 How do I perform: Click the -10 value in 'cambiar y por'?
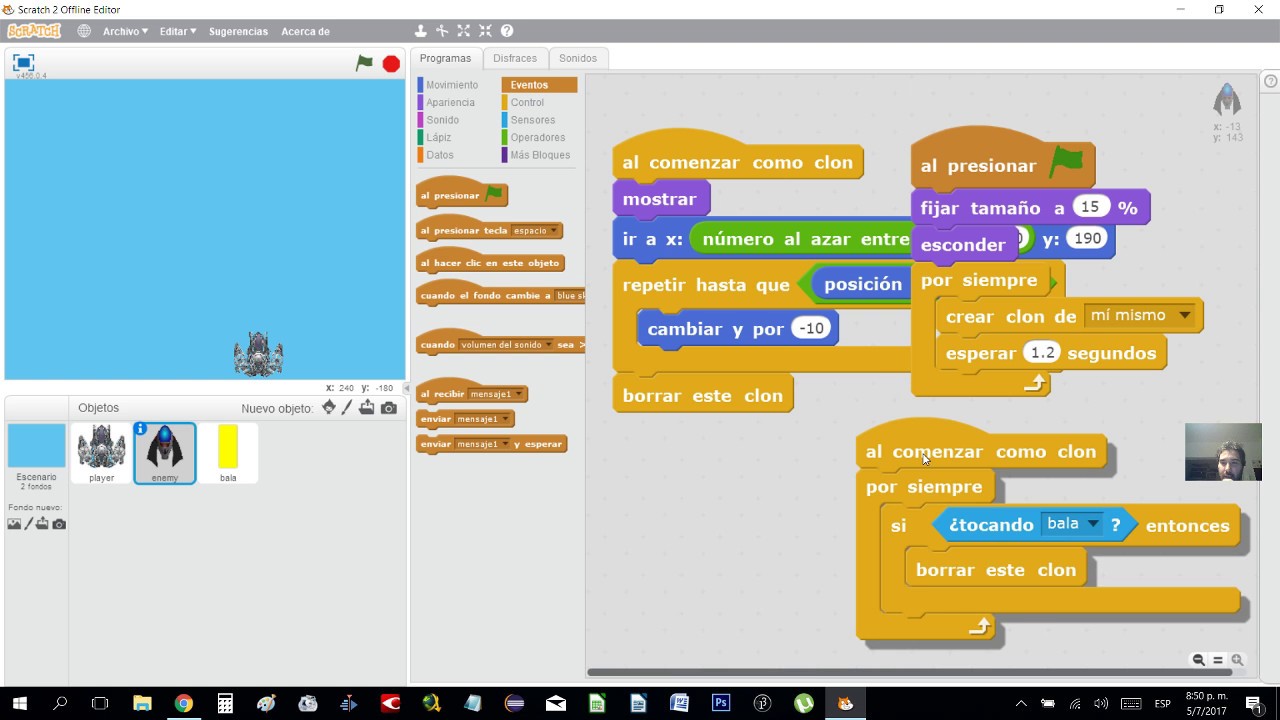click(812, 328)
